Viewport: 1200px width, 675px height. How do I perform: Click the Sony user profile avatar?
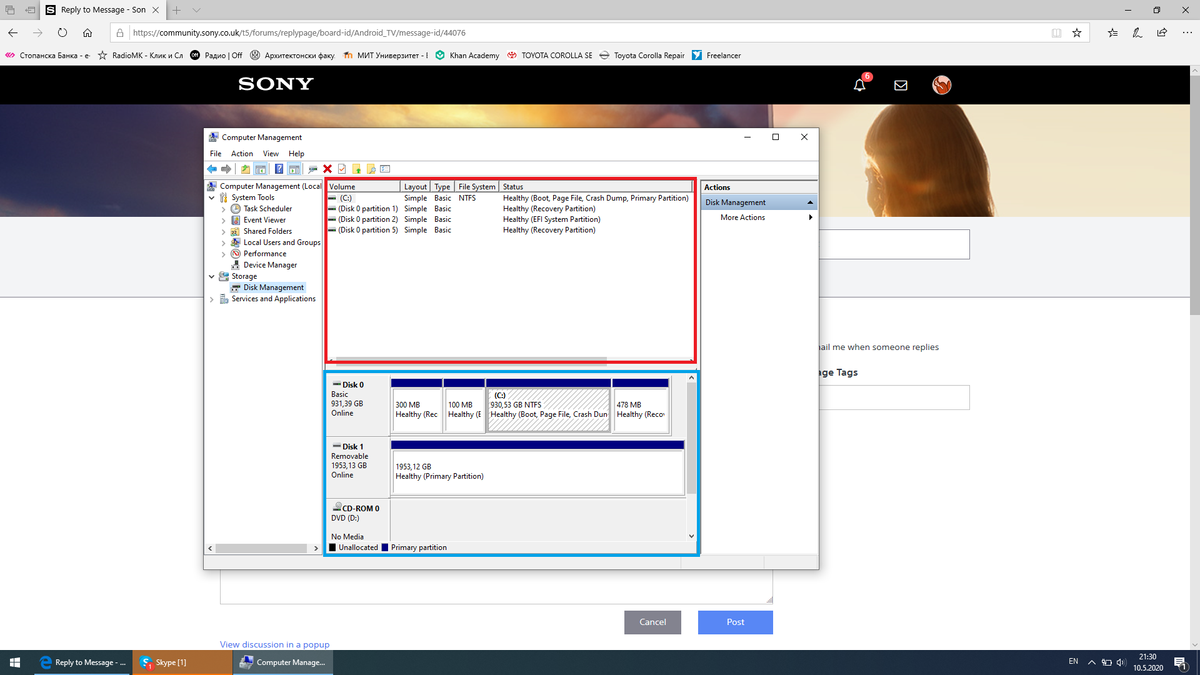point(942,86)
